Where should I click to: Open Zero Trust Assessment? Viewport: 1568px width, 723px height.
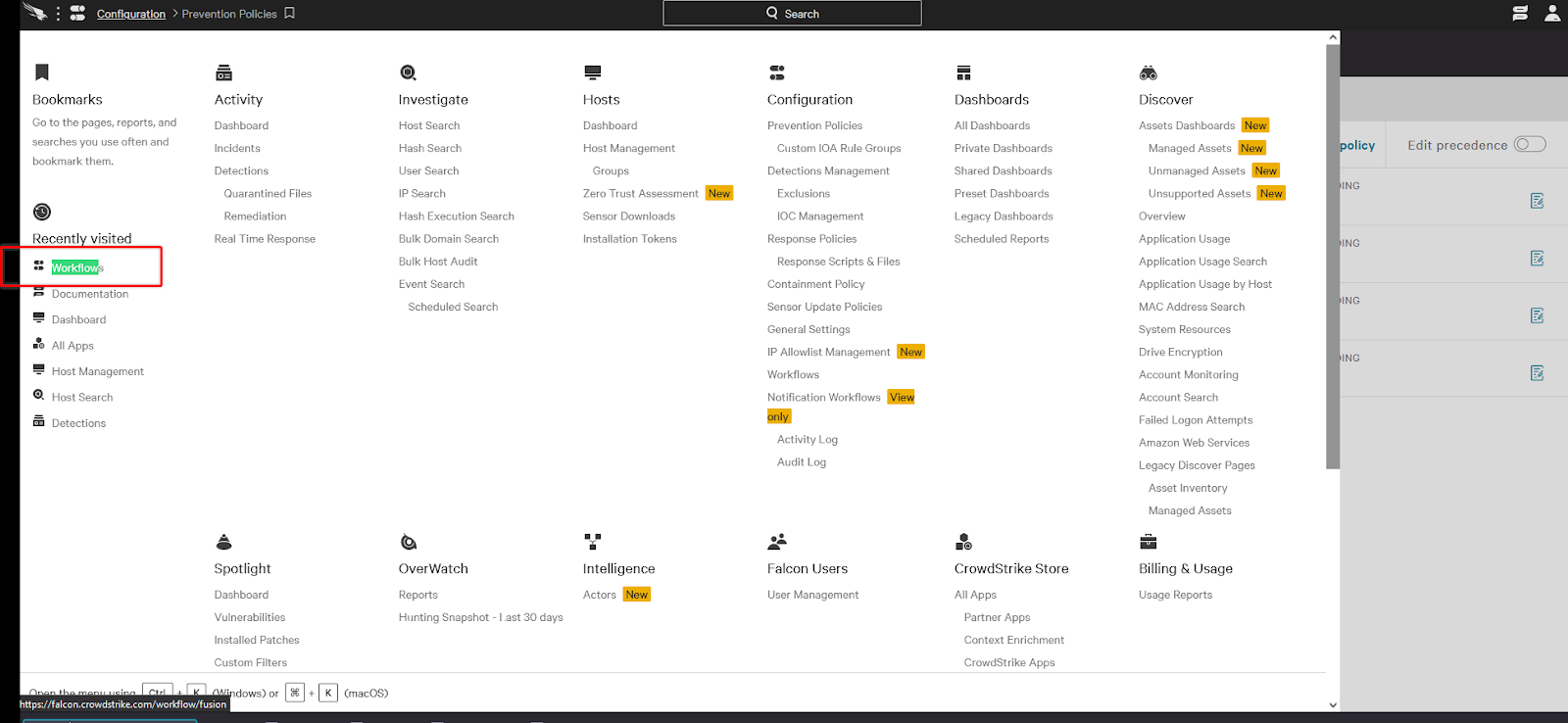[641, 194]
